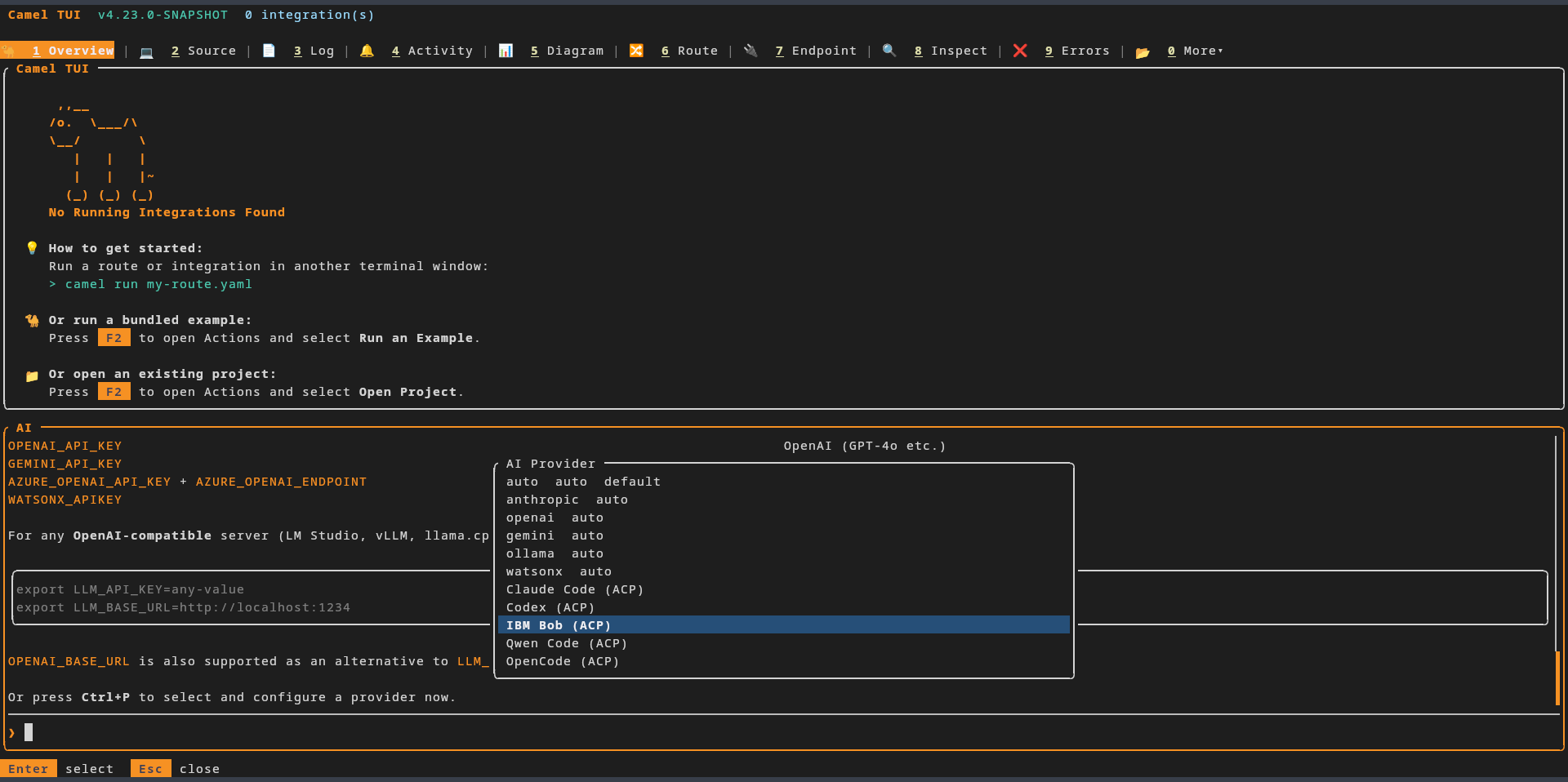The width and height of the screenshot is (1568, 782).
Task: Click the OPENAI_BASE_URL text
Action: point(69,661)
